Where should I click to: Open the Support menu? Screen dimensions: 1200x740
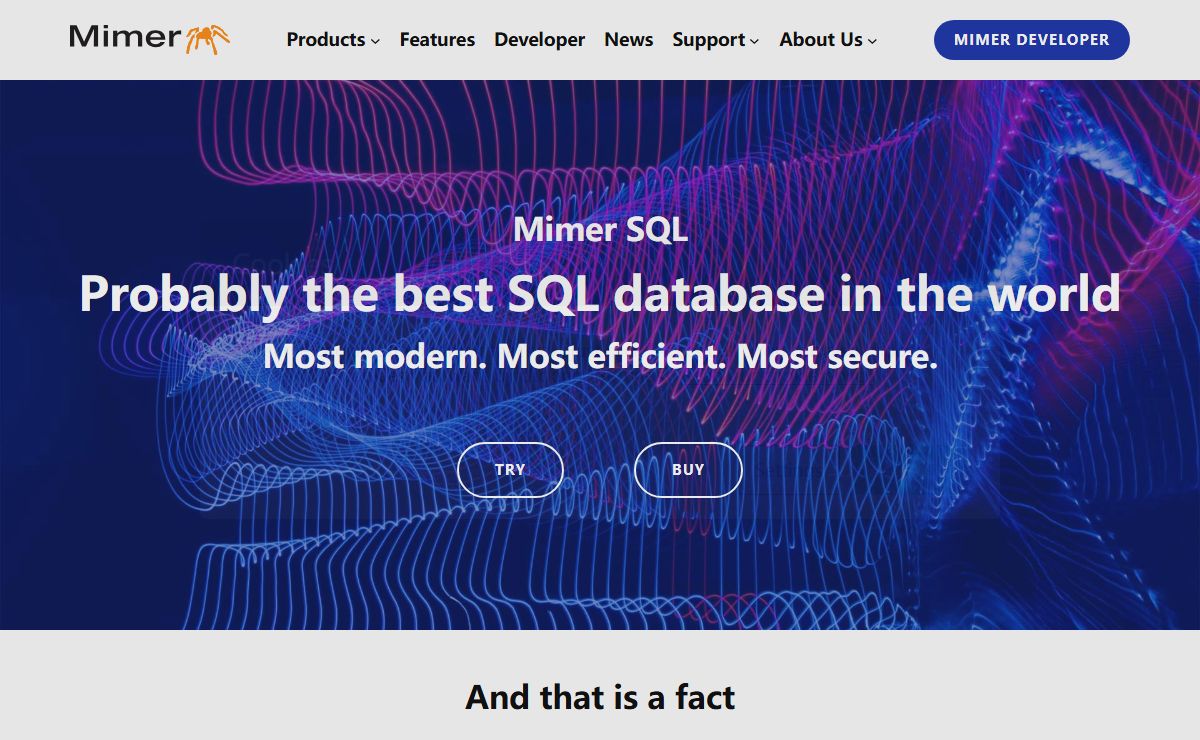709,40
